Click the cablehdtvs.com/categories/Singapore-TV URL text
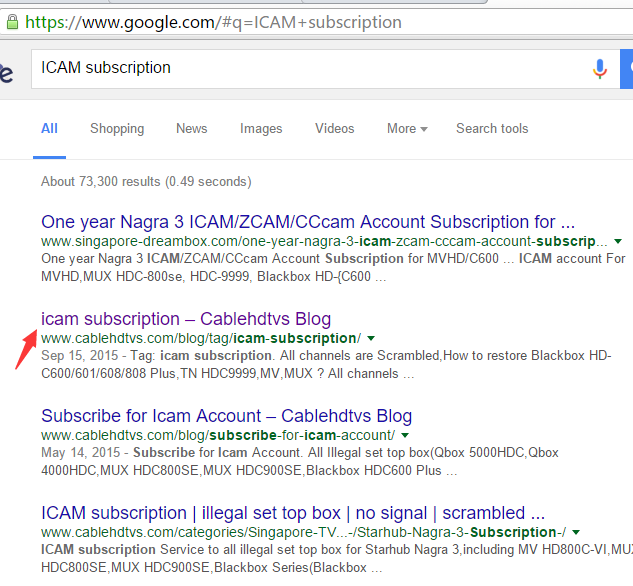Viewport: 633px width, 586px height. [304, 532]
